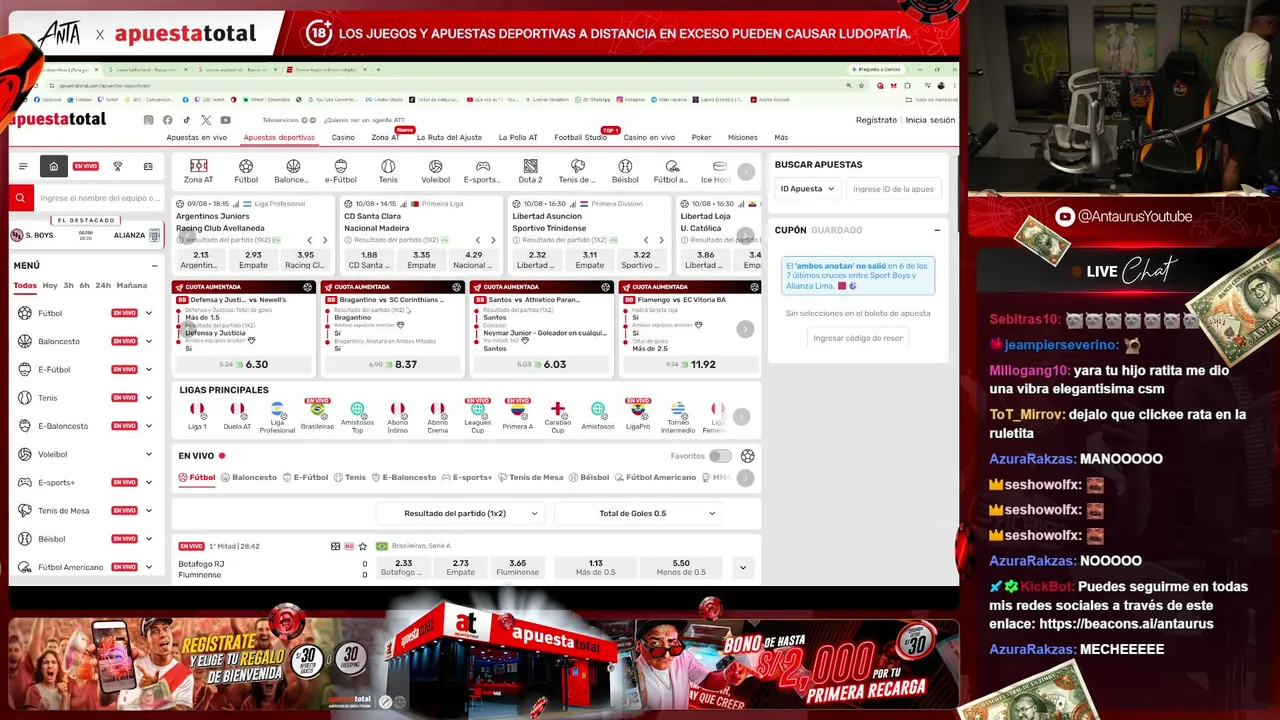The image size is (1280, 720).
Task: Select the Dota 2 icon in the carousel
Action: point(530,166)
